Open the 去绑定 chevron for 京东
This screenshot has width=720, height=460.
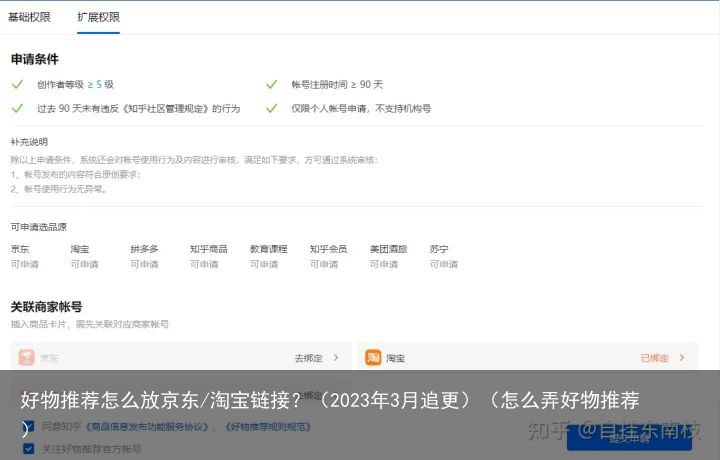point(336,357)
